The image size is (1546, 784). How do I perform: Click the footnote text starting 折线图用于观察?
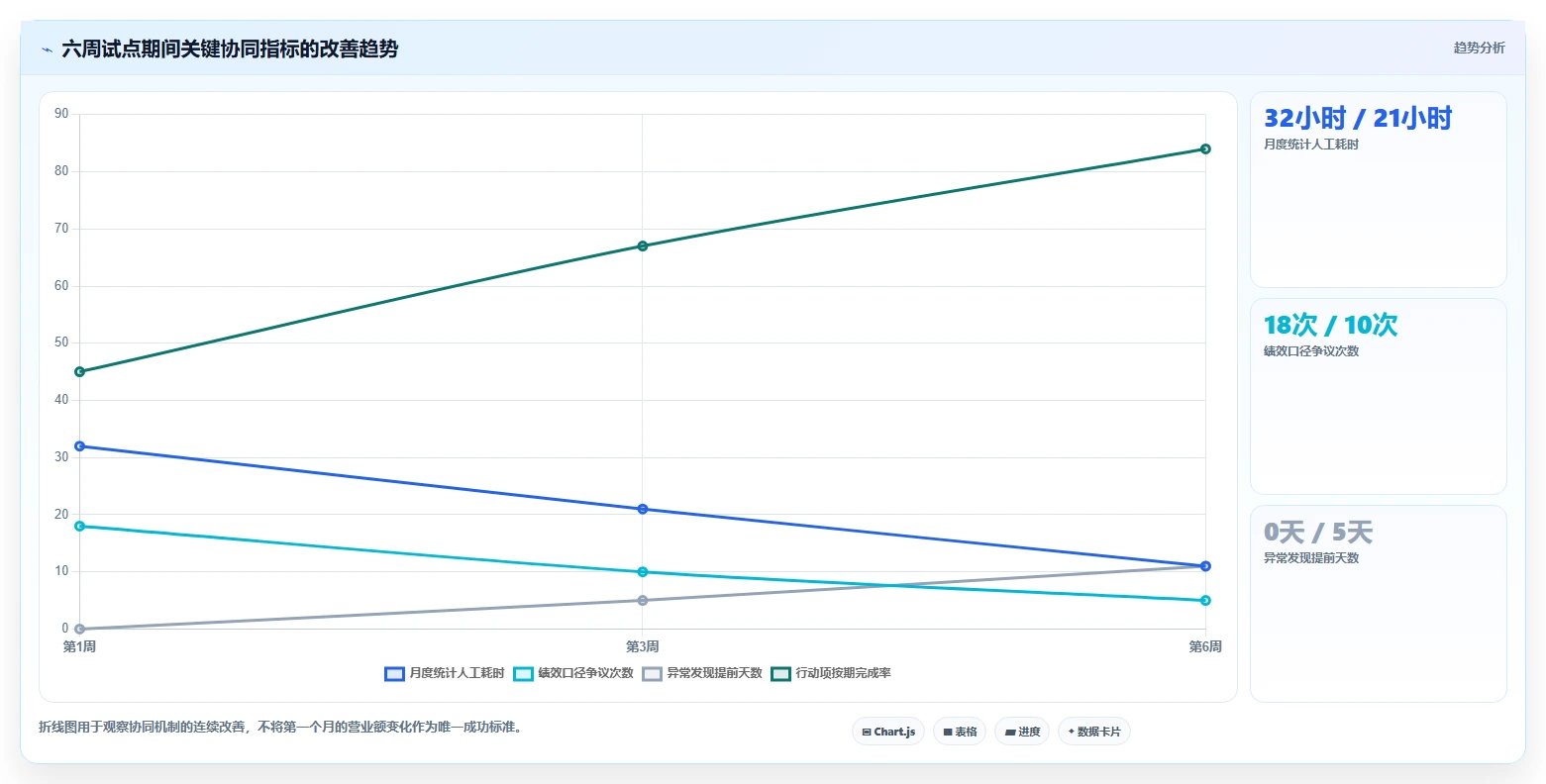tap(280, 727)
